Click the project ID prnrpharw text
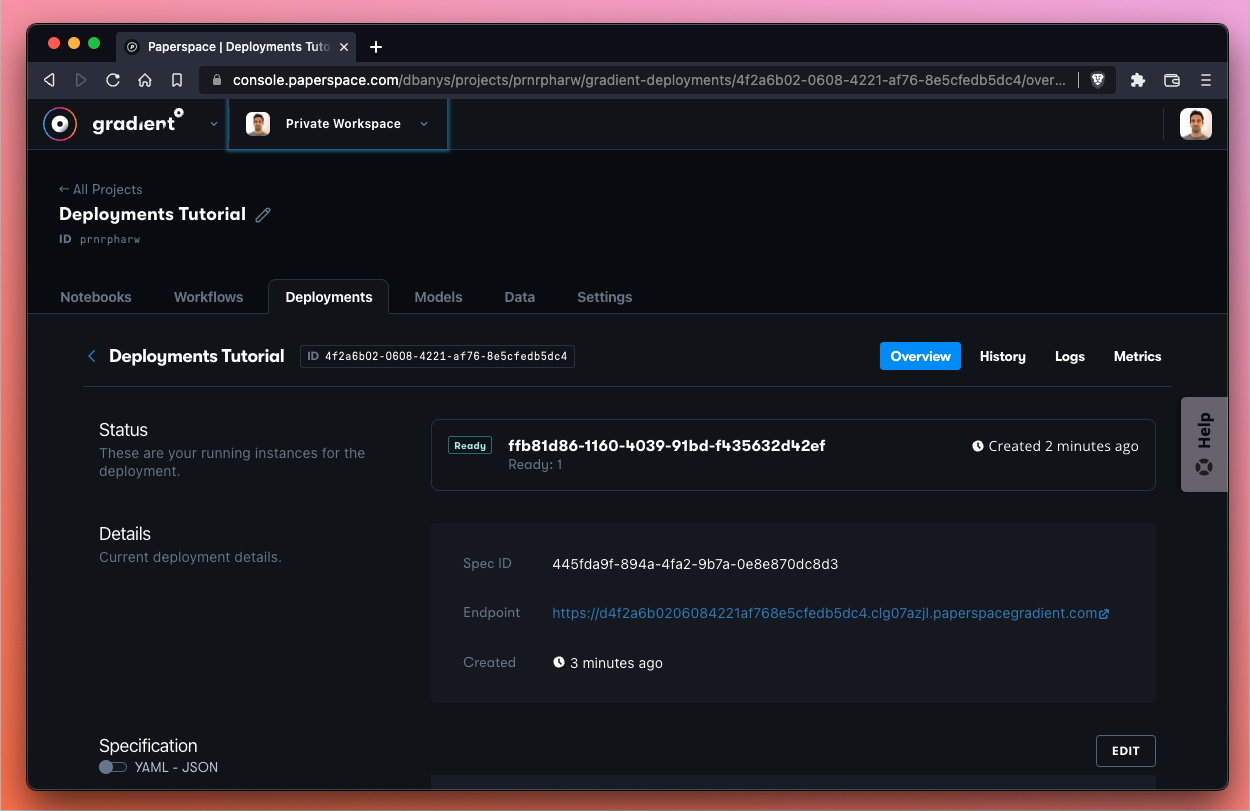The height and width of the screenshot is (811, 1250). (110, 239)
